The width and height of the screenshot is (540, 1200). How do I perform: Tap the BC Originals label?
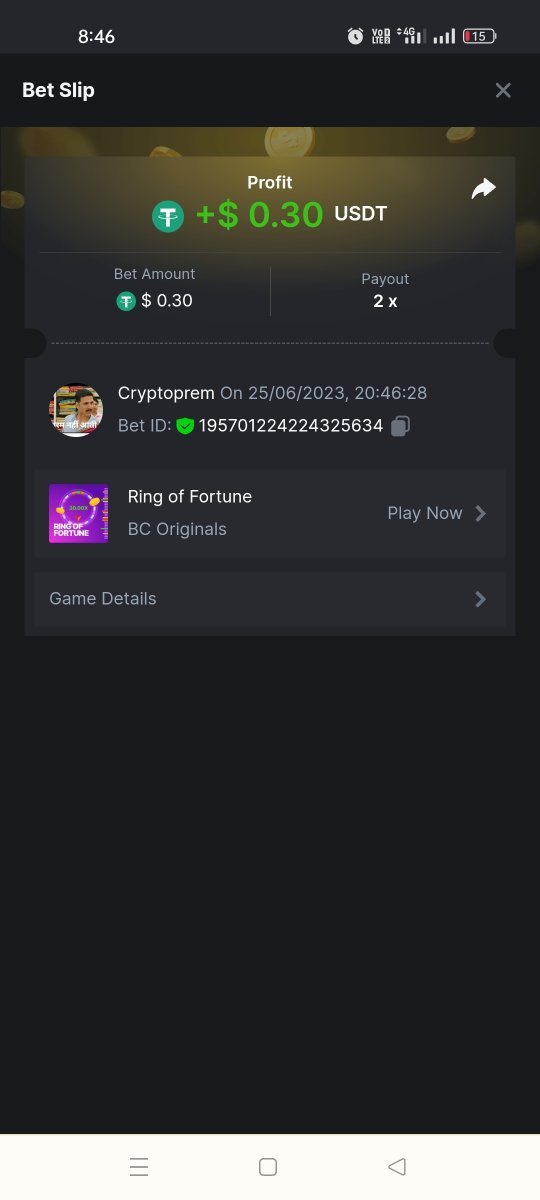[x=177, y=529]
